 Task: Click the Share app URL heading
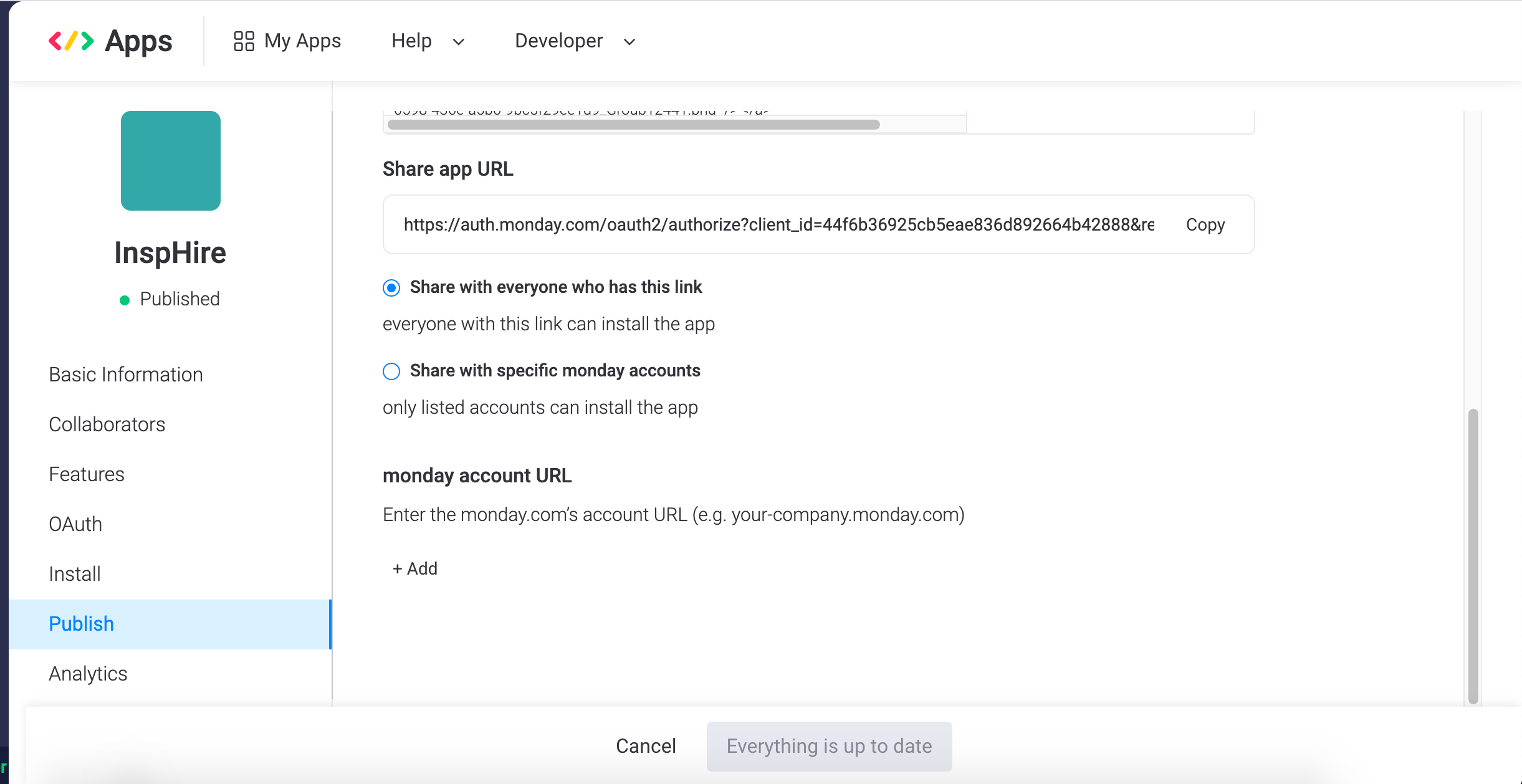[448, 169]
